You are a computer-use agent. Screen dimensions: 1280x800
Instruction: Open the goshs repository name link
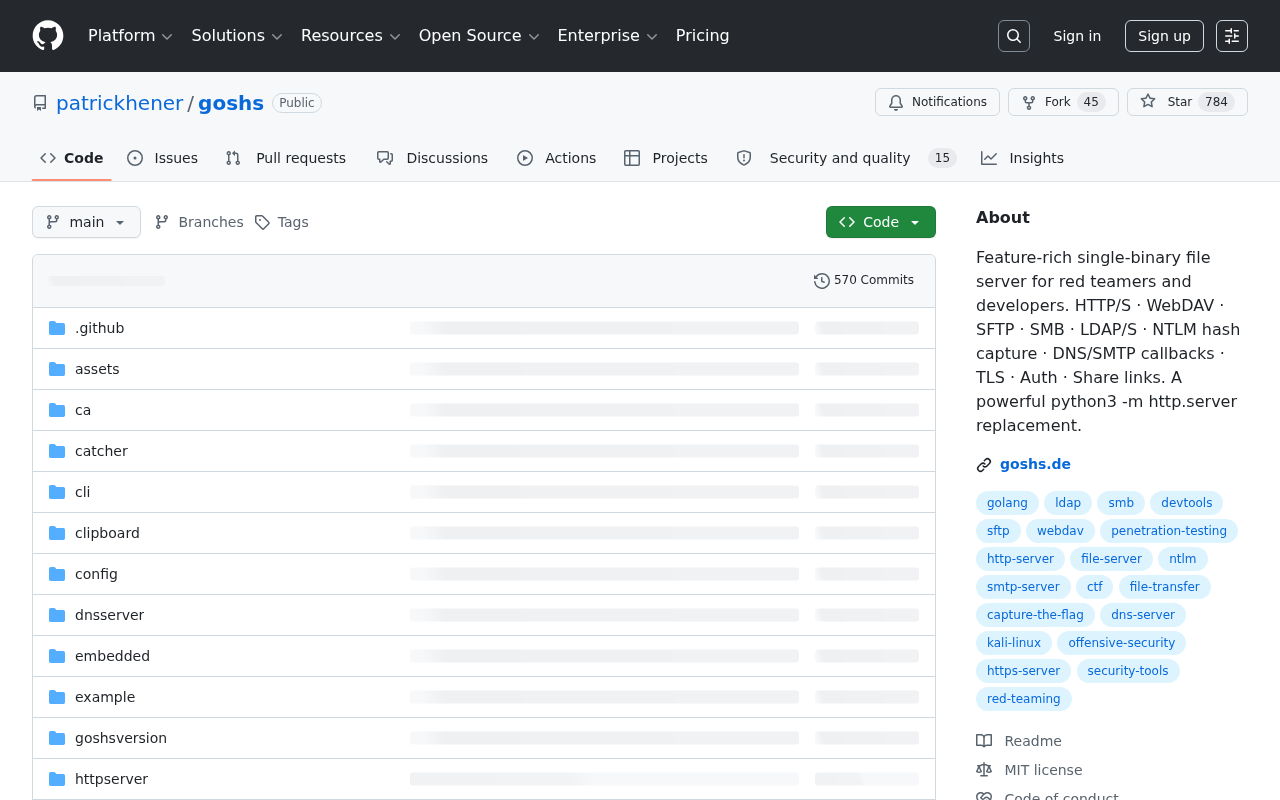pyautogui.click(x=231, y=103)
